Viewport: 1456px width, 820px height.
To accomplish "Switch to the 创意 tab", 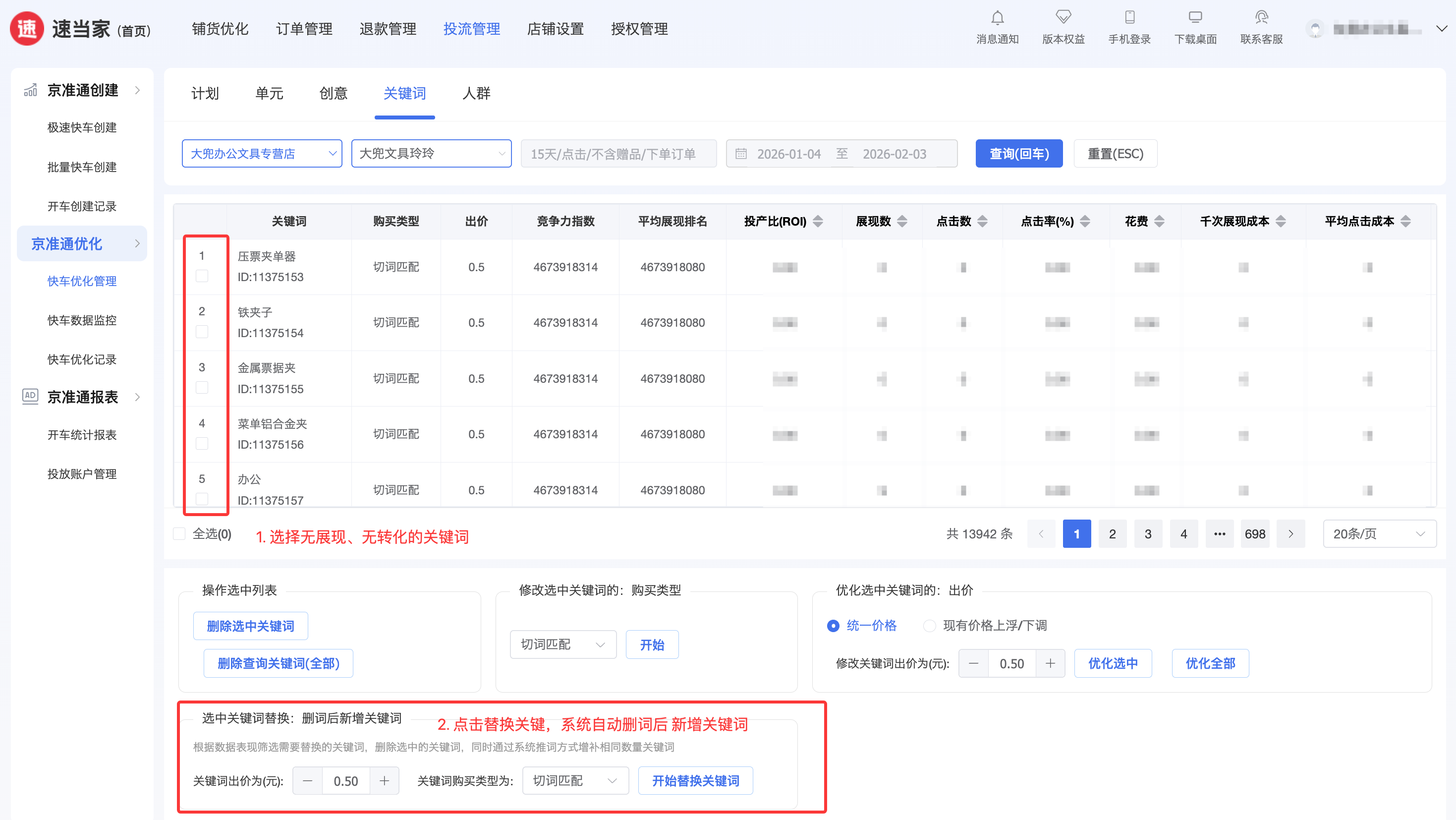I will point(333,93).
